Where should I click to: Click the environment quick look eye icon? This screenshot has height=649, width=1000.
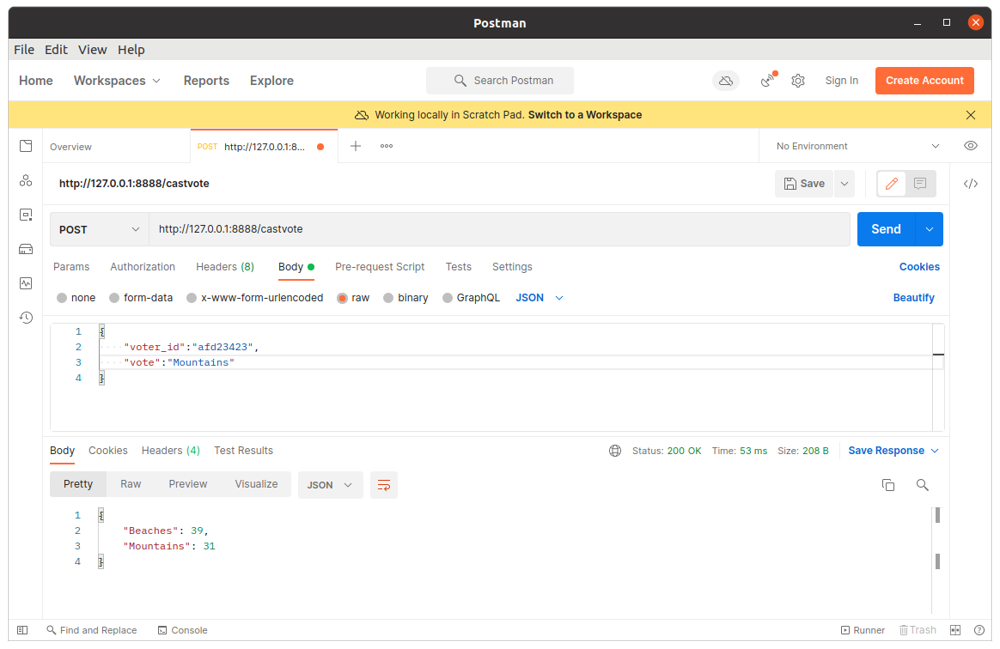pos(970,146)
